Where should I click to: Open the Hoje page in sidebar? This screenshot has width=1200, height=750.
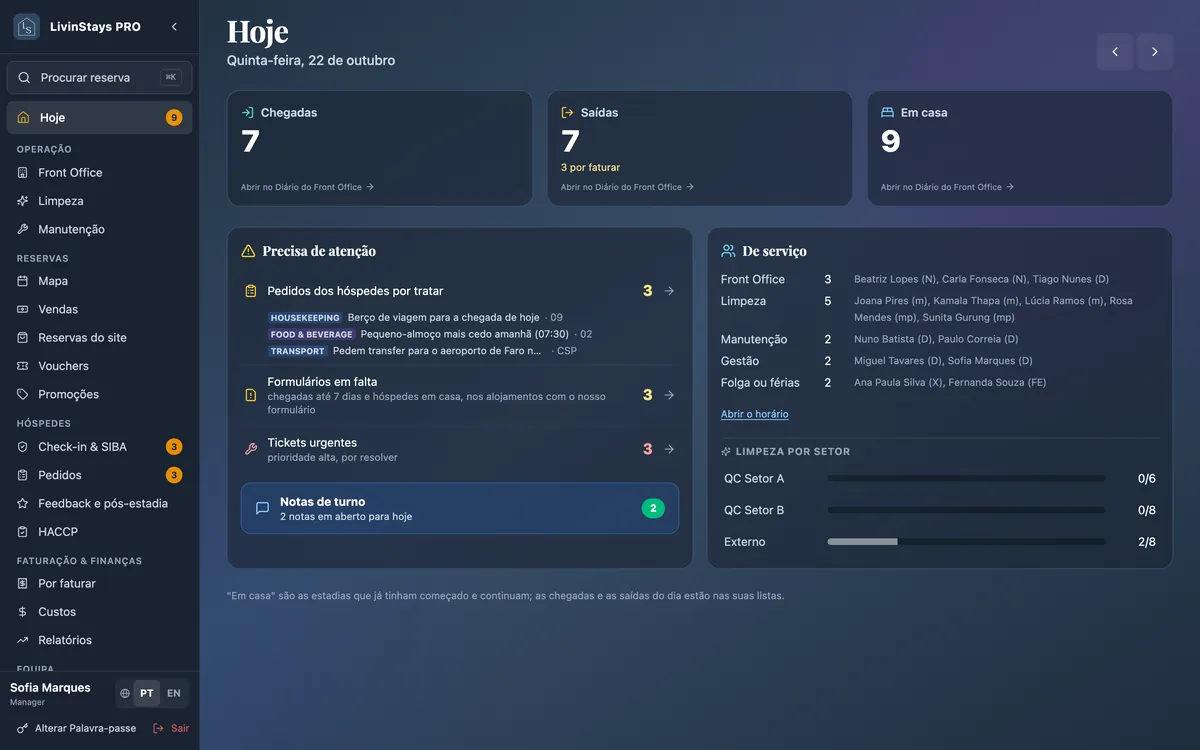pyautogui.click(x=99, y=118)
